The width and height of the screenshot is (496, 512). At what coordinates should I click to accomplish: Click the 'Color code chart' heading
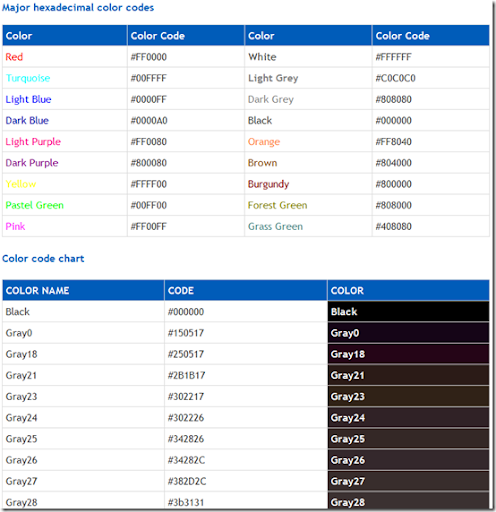click(x=43, y=259)
